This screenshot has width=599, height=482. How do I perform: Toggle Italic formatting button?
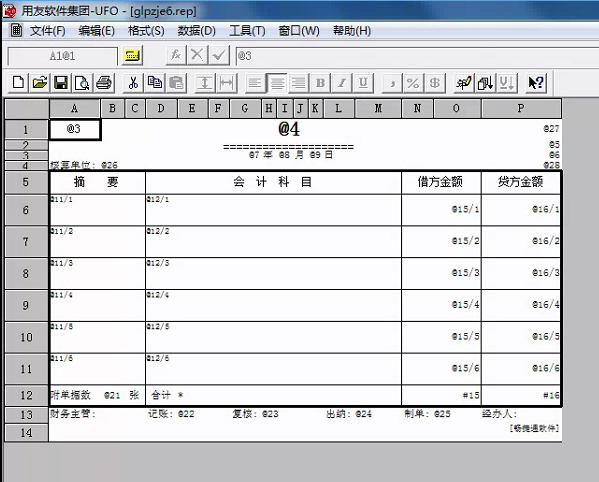[342, 82]
